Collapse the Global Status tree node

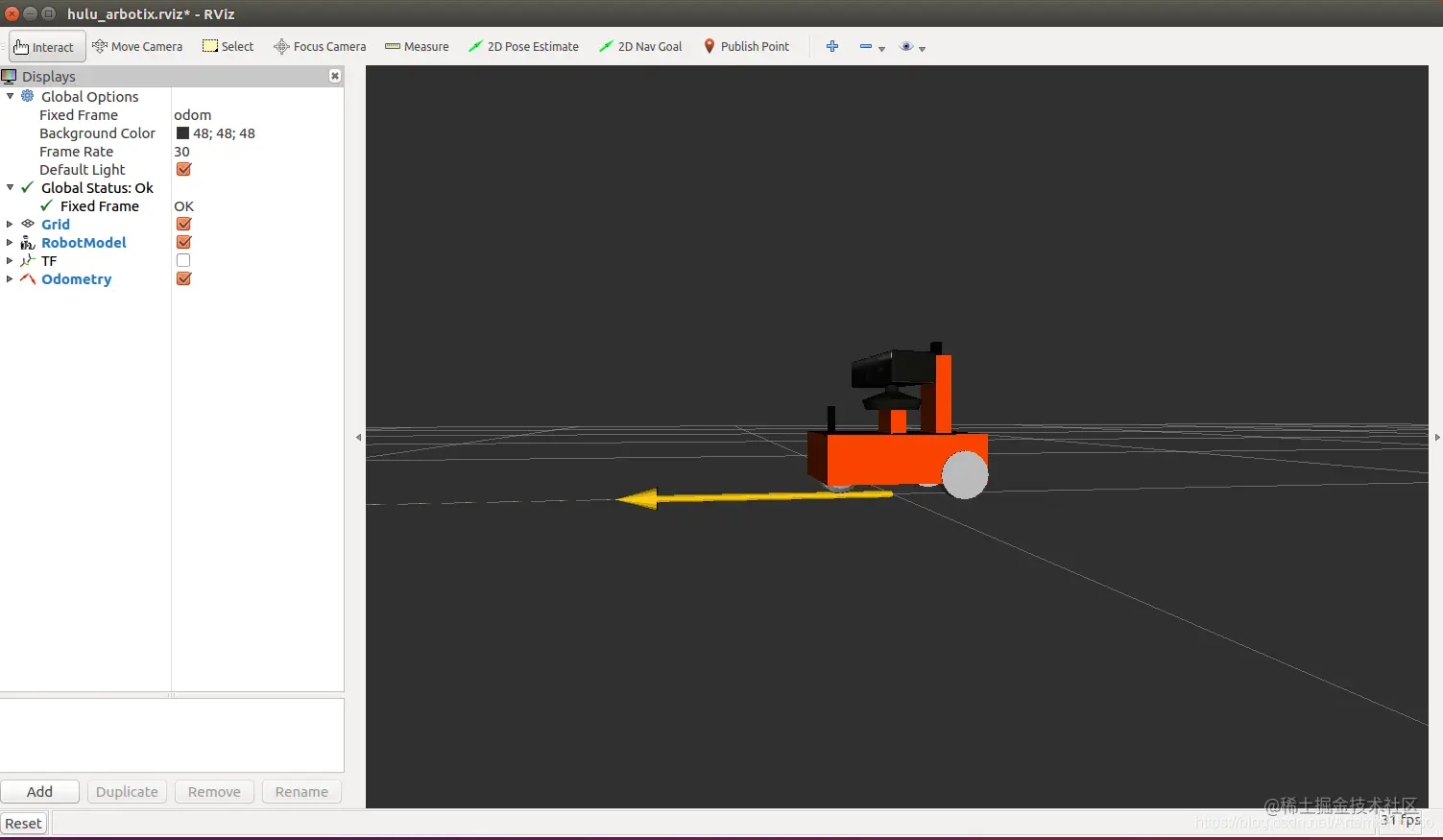[x=10, y=187]
